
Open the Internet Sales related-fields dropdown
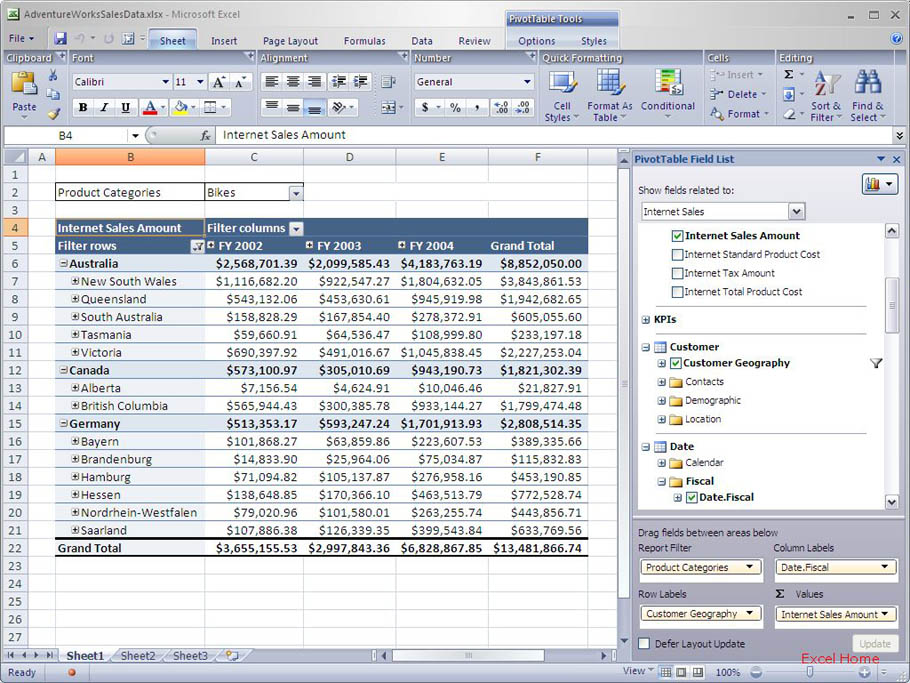(796, 212)
